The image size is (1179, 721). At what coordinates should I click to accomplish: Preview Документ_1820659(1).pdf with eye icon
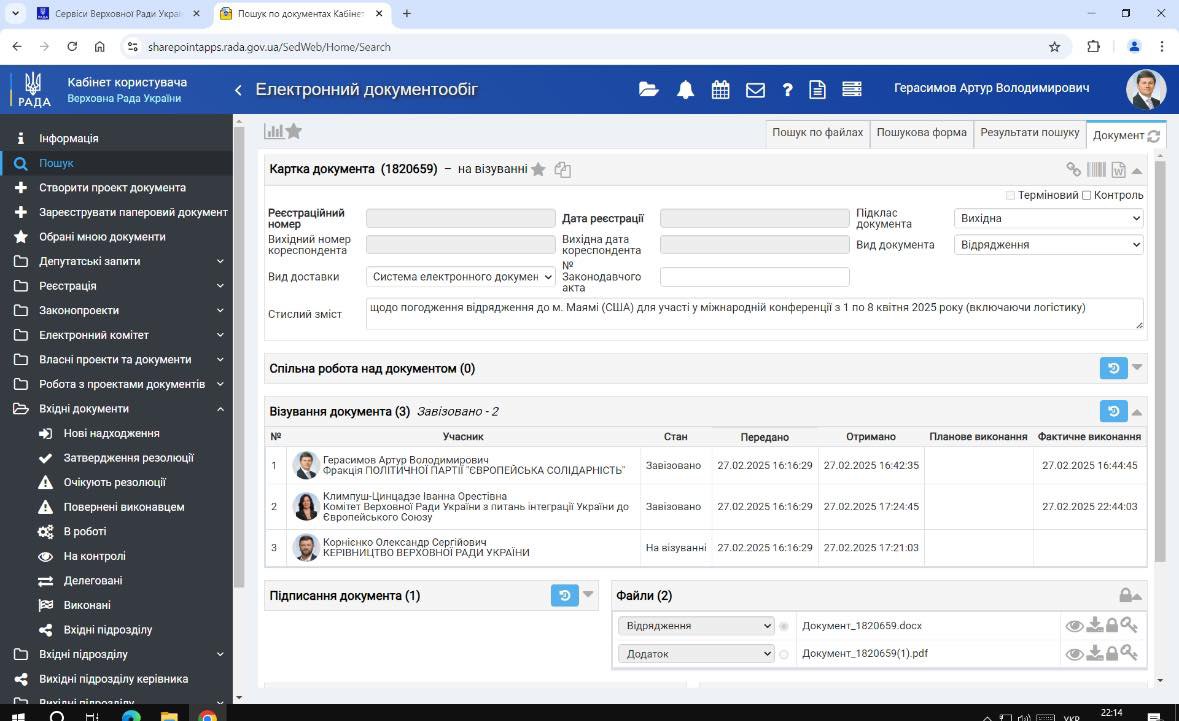pyautogui.click(x=1074, y=654)
